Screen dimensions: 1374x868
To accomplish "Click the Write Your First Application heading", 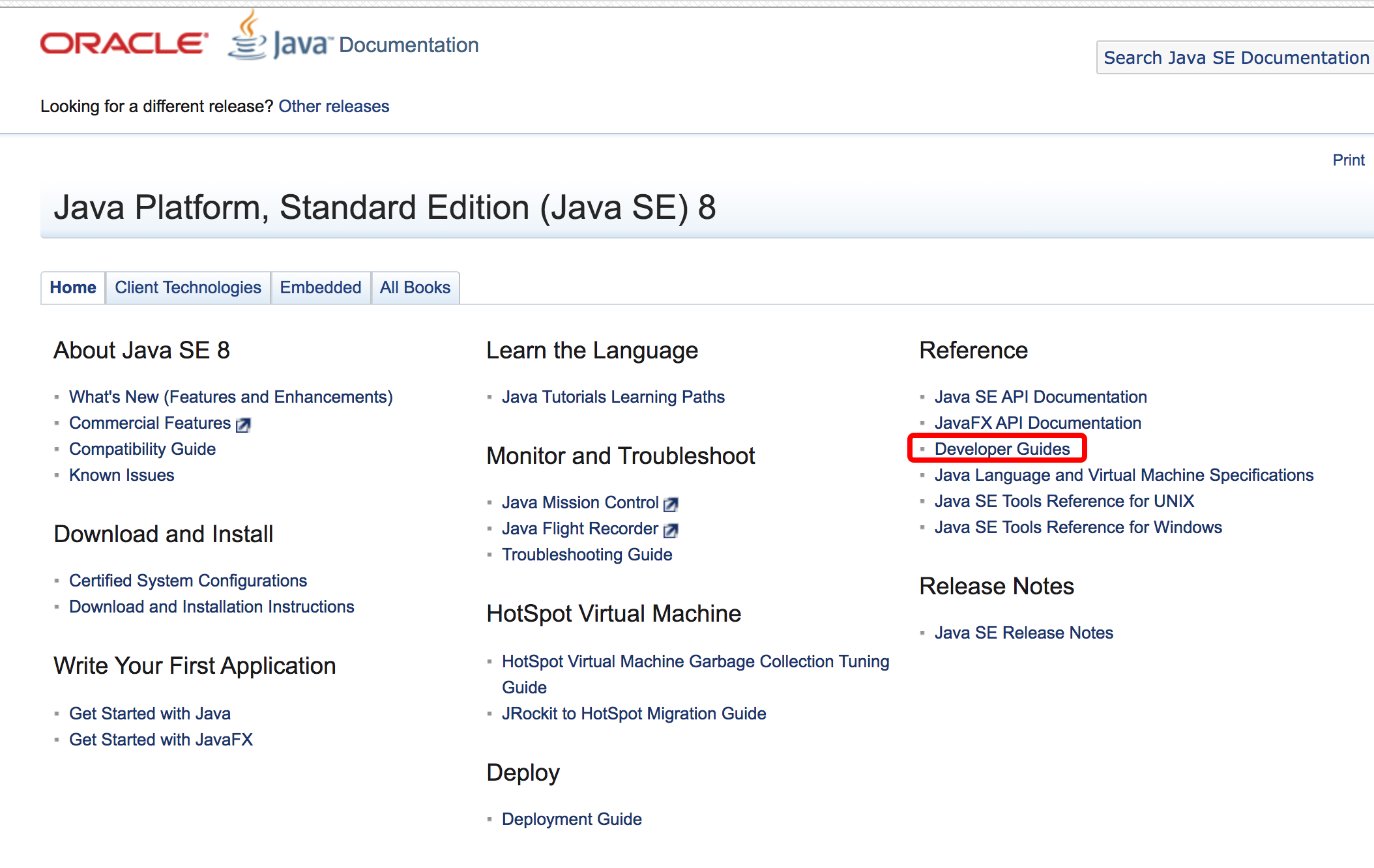I will point(195,666).
